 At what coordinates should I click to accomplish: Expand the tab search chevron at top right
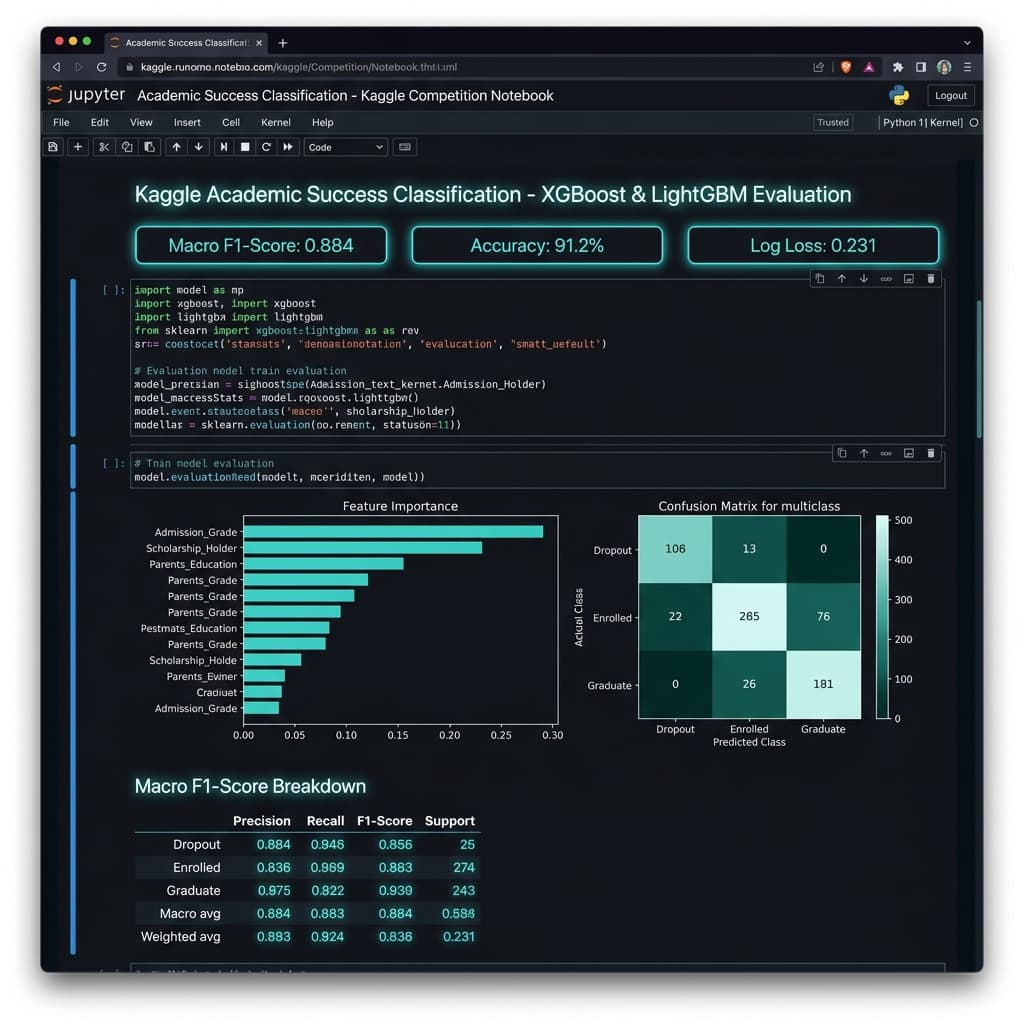(967, 42)
